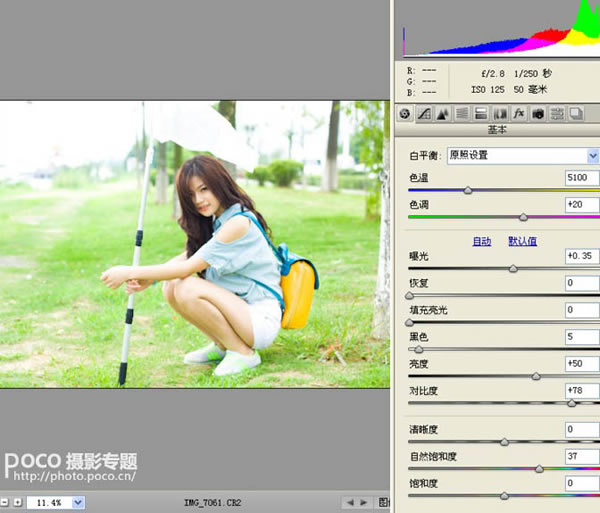The image size is (600, 513).
Task: Open the Lens Corrections panel
Action: 499,114
